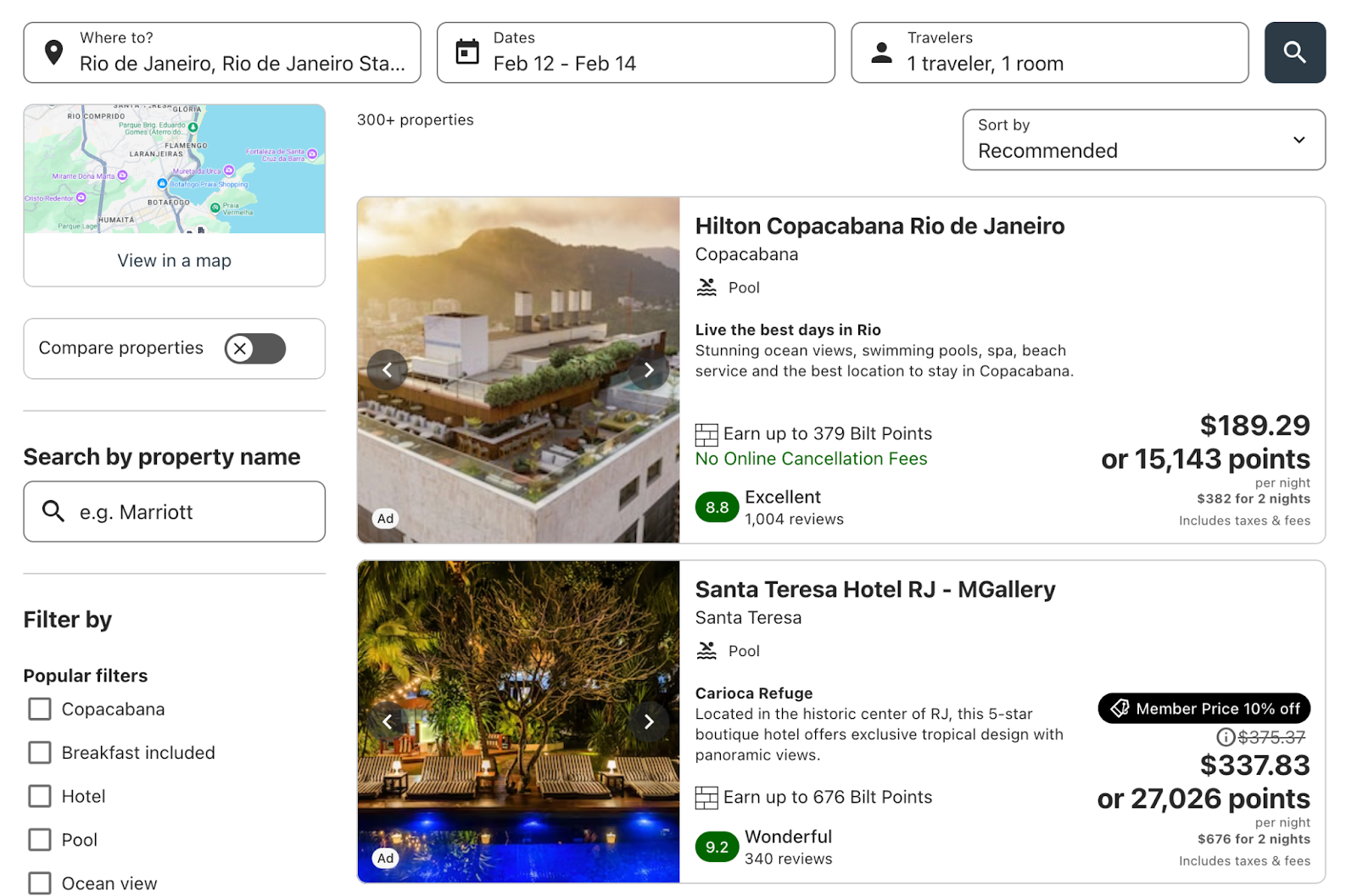Show previous photo of Santa Teresa Hotel

tap(388, 721)
